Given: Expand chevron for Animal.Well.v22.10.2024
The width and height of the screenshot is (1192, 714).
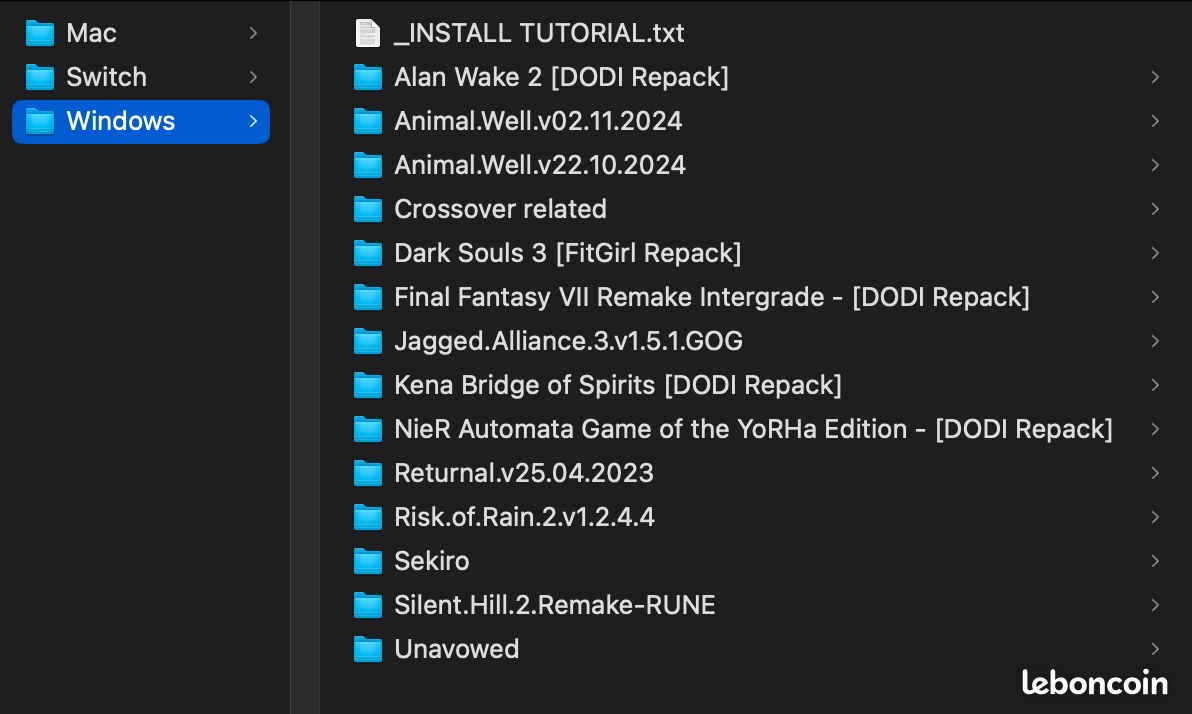Looking at the screenshot, I should (1155, 166).
